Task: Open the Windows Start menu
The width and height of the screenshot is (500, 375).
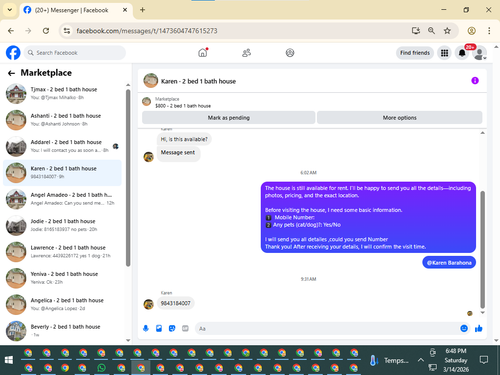Action: click(9, 360)
